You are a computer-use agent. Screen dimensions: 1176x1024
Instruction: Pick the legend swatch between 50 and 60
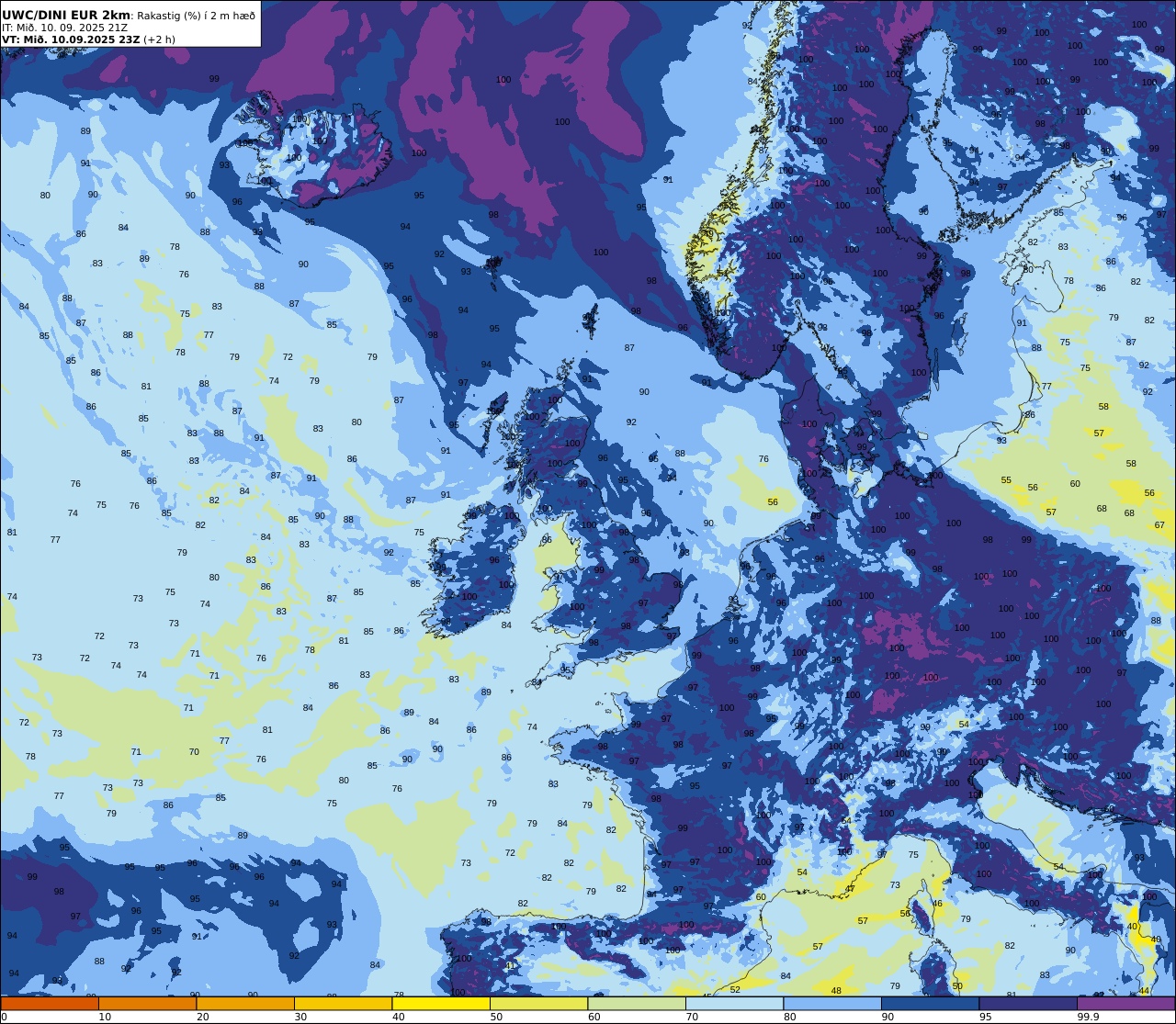(x=538, y=1003)
